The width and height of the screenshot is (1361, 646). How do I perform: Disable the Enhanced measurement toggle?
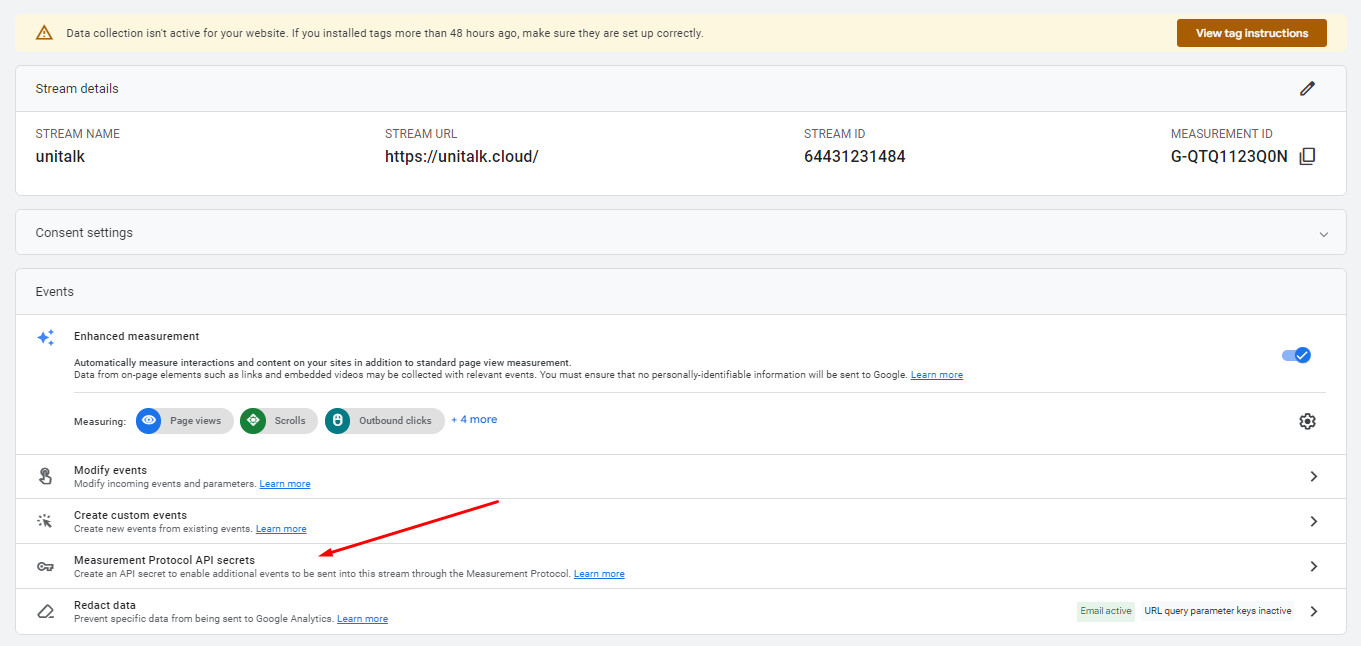tap(1296, 355)
